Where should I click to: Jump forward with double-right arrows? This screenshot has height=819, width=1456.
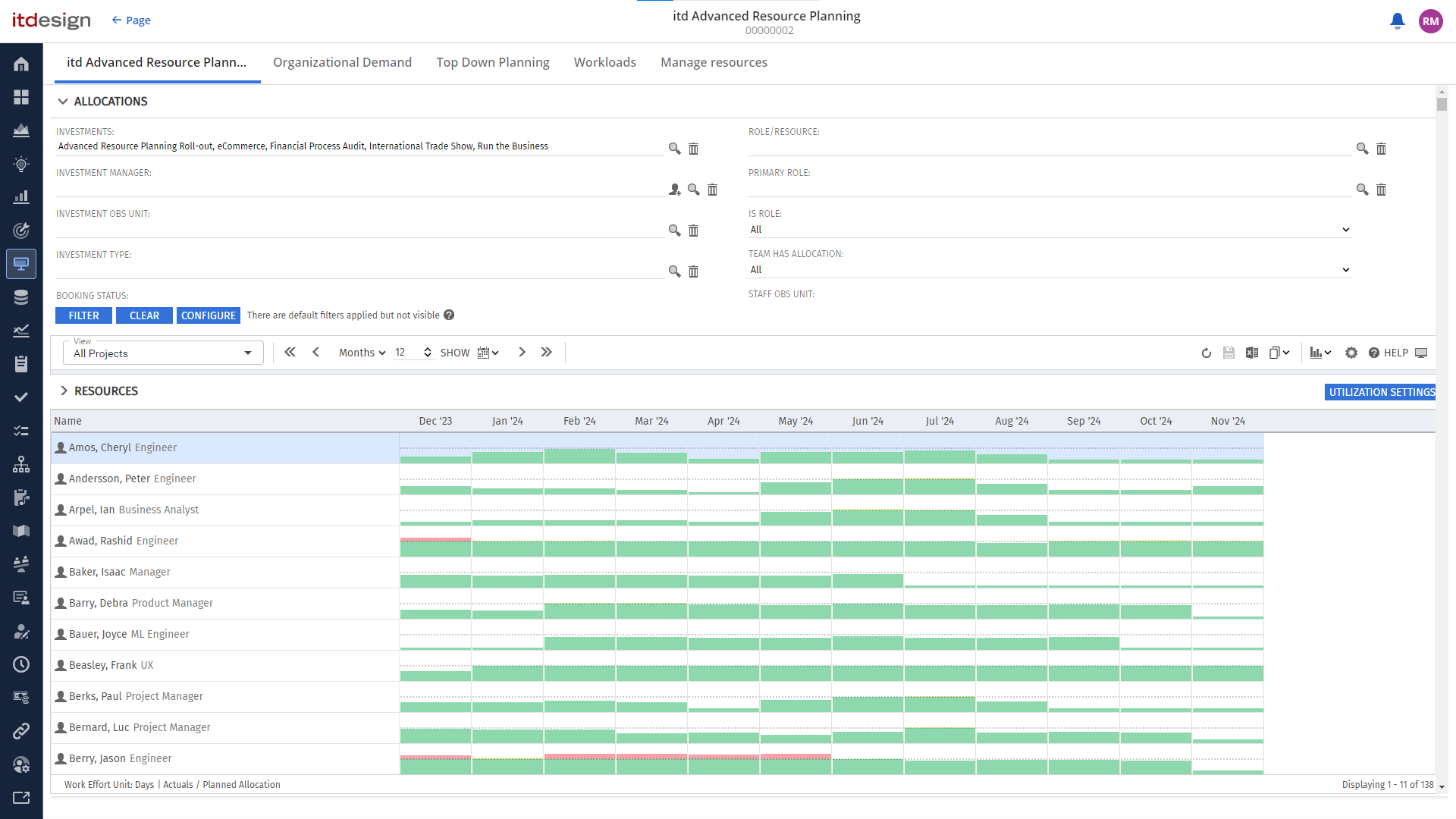(x=546, y=353)
